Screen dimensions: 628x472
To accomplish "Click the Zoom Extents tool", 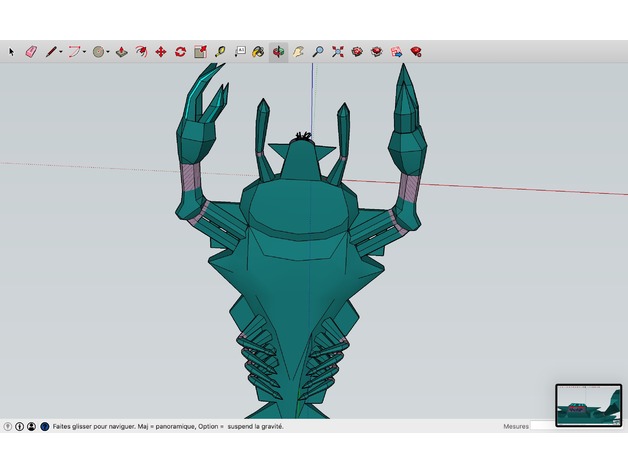I will [x=338, y=51].
